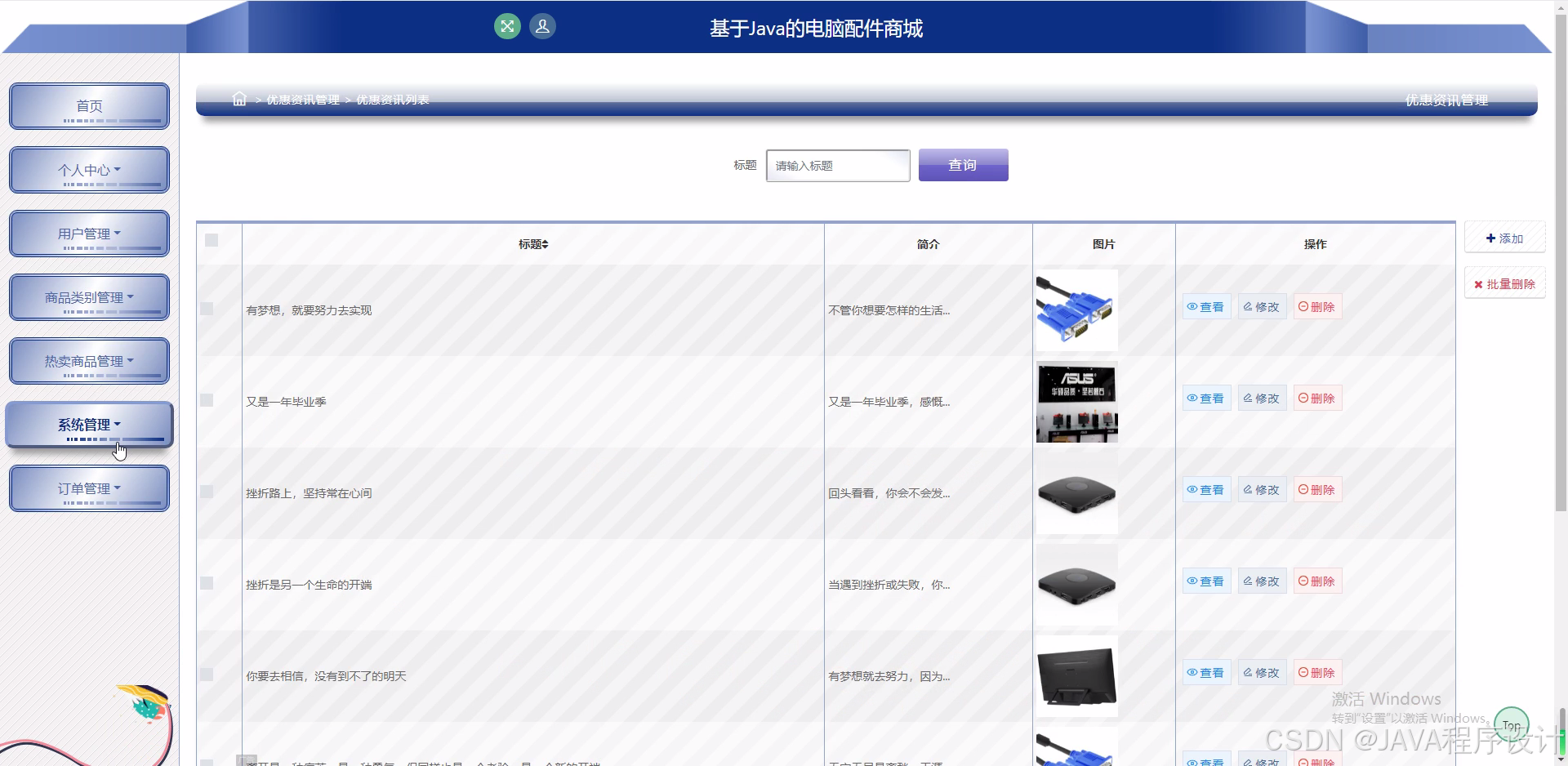
Task: Sort table by 标题 column arrows
Action: (x=546, y=244)
